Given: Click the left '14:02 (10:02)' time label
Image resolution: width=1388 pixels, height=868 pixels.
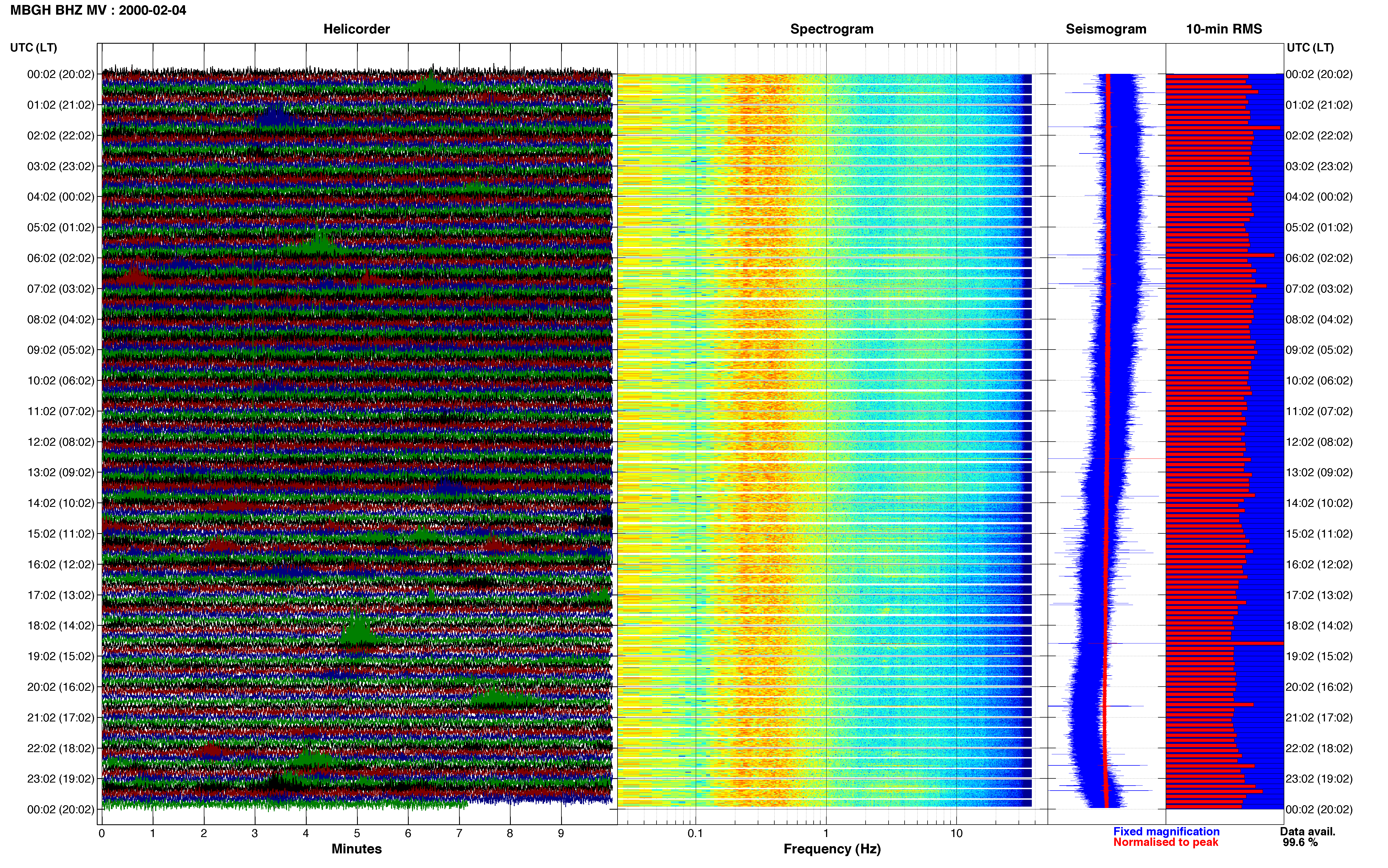Looking at the screenshot, I should [61, 504].
